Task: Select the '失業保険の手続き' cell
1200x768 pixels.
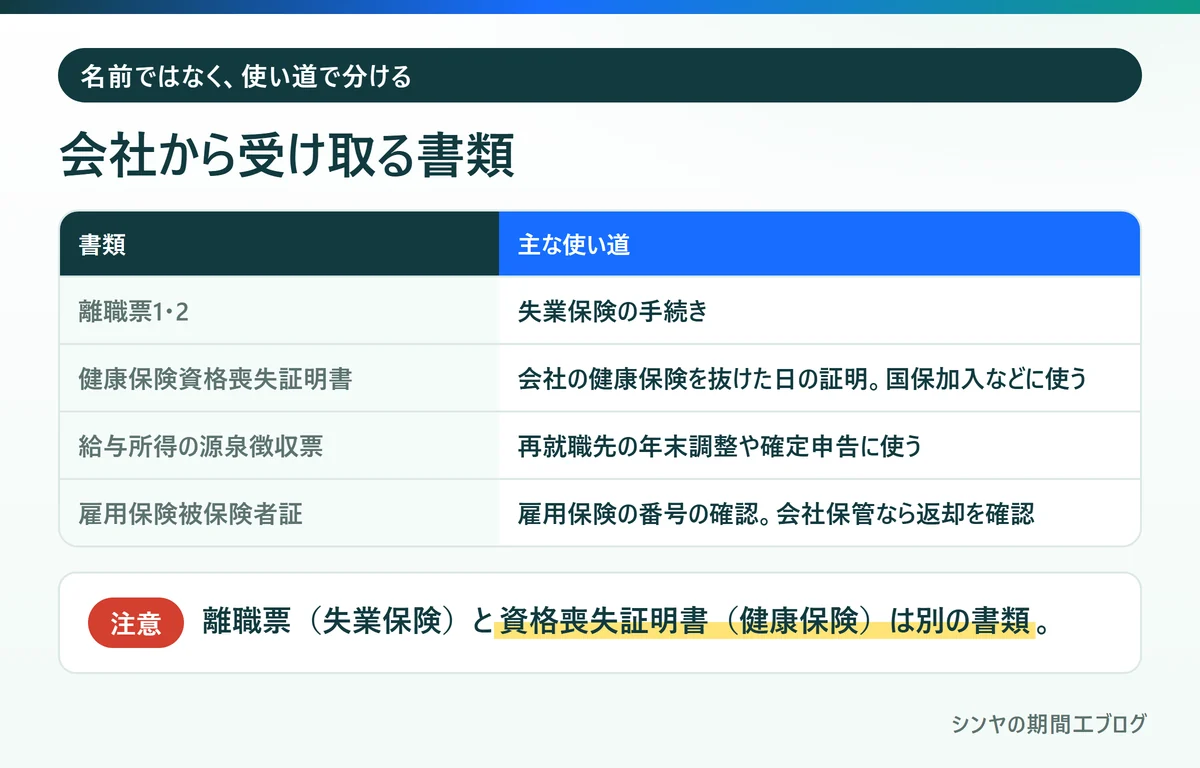Action: [819, 311]
